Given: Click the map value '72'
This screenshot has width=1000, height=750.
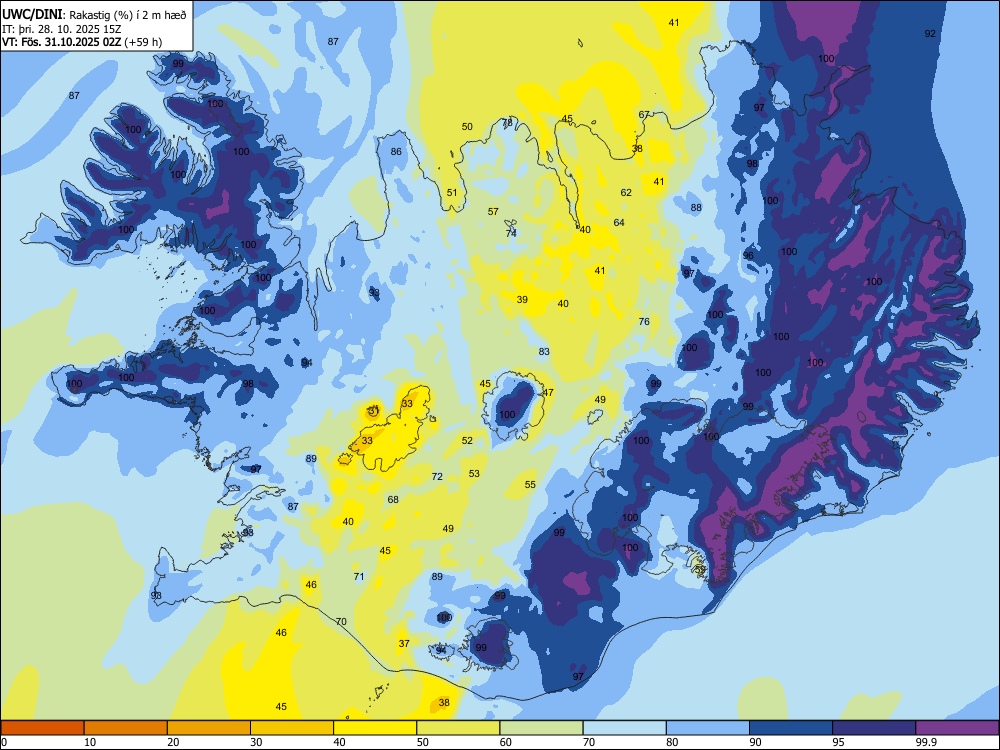Looking at the screenshot, I should (437, 476).
